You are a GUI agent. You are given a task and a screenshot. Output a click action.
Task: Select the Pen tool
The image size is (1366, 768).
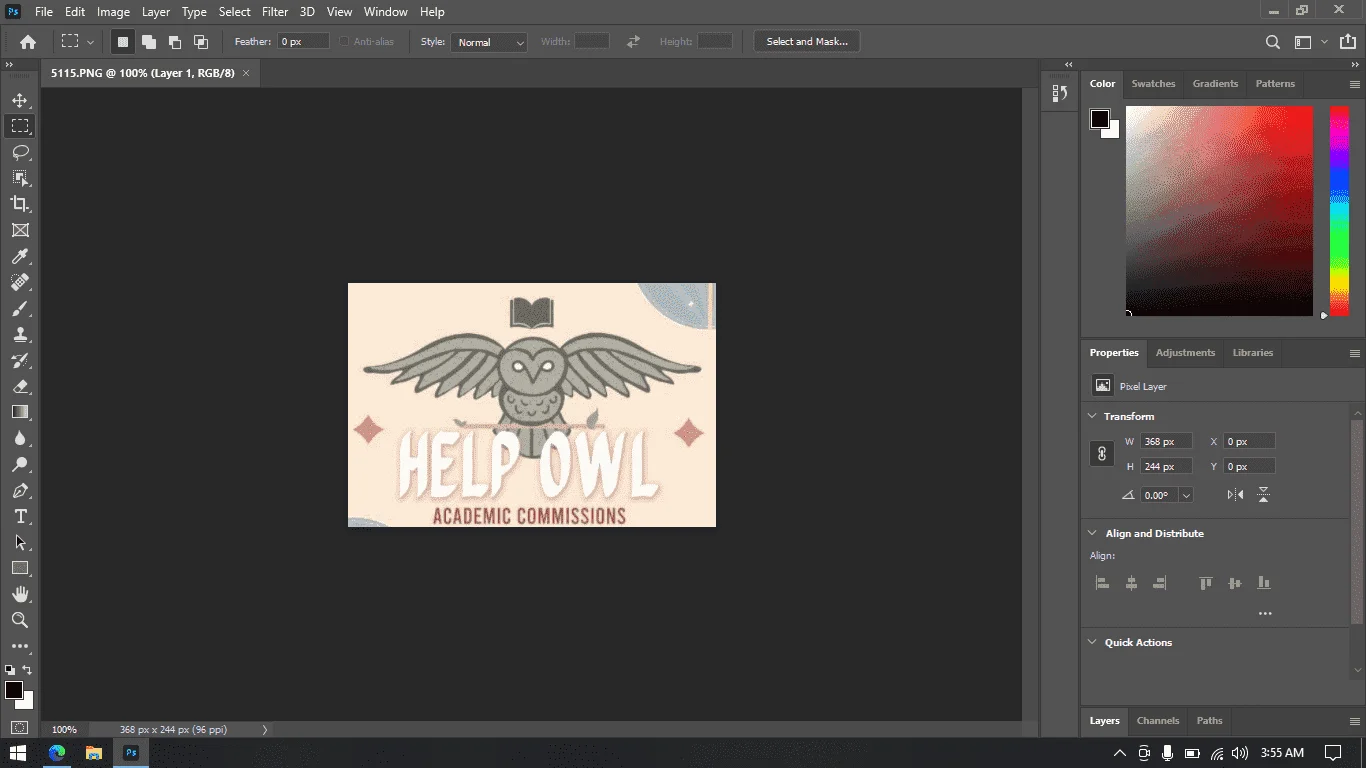pyautogui.click(x=20, y=490)
